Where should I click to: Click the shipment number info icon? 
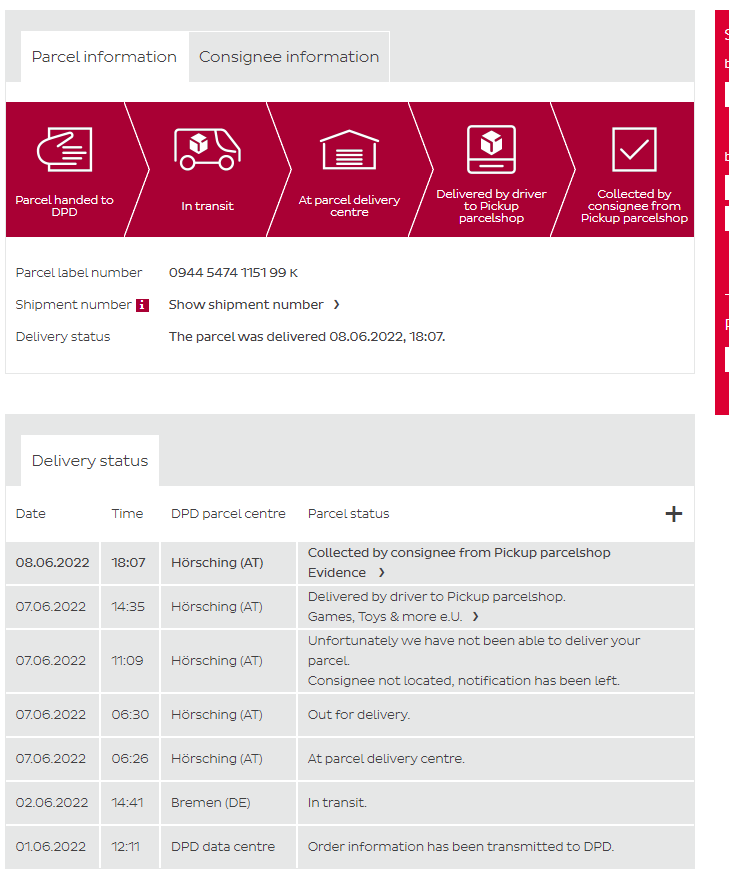click(142, 305)
